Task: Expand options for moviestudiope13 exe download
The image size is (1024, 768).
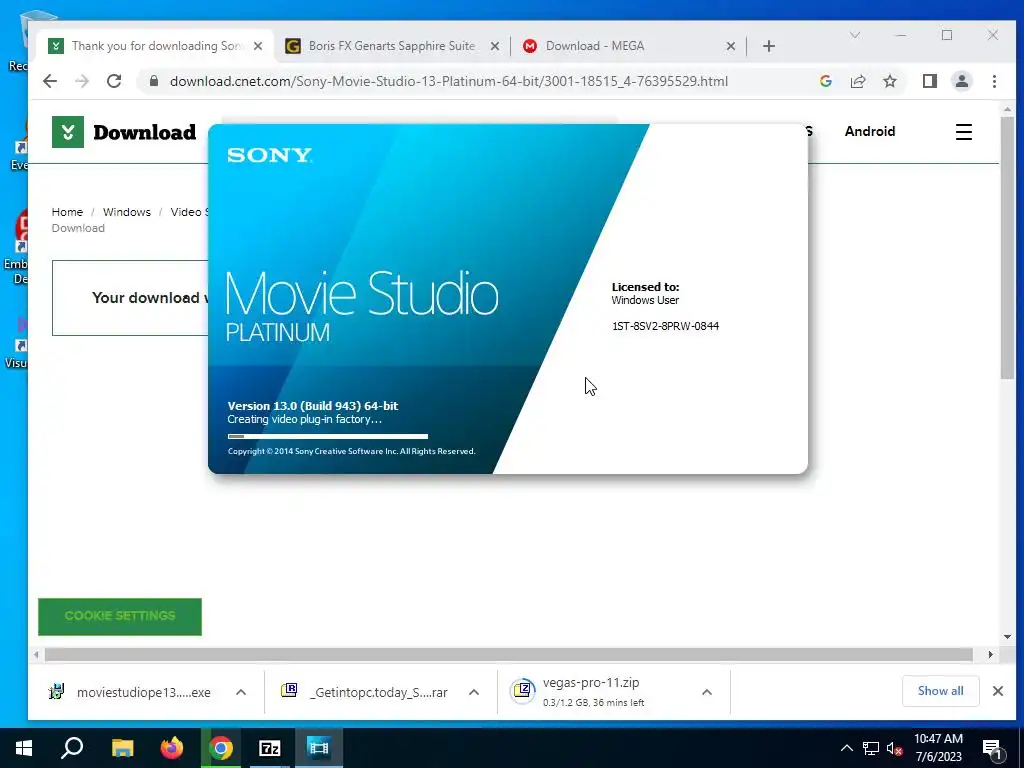Action: click(x=240, y=692)
